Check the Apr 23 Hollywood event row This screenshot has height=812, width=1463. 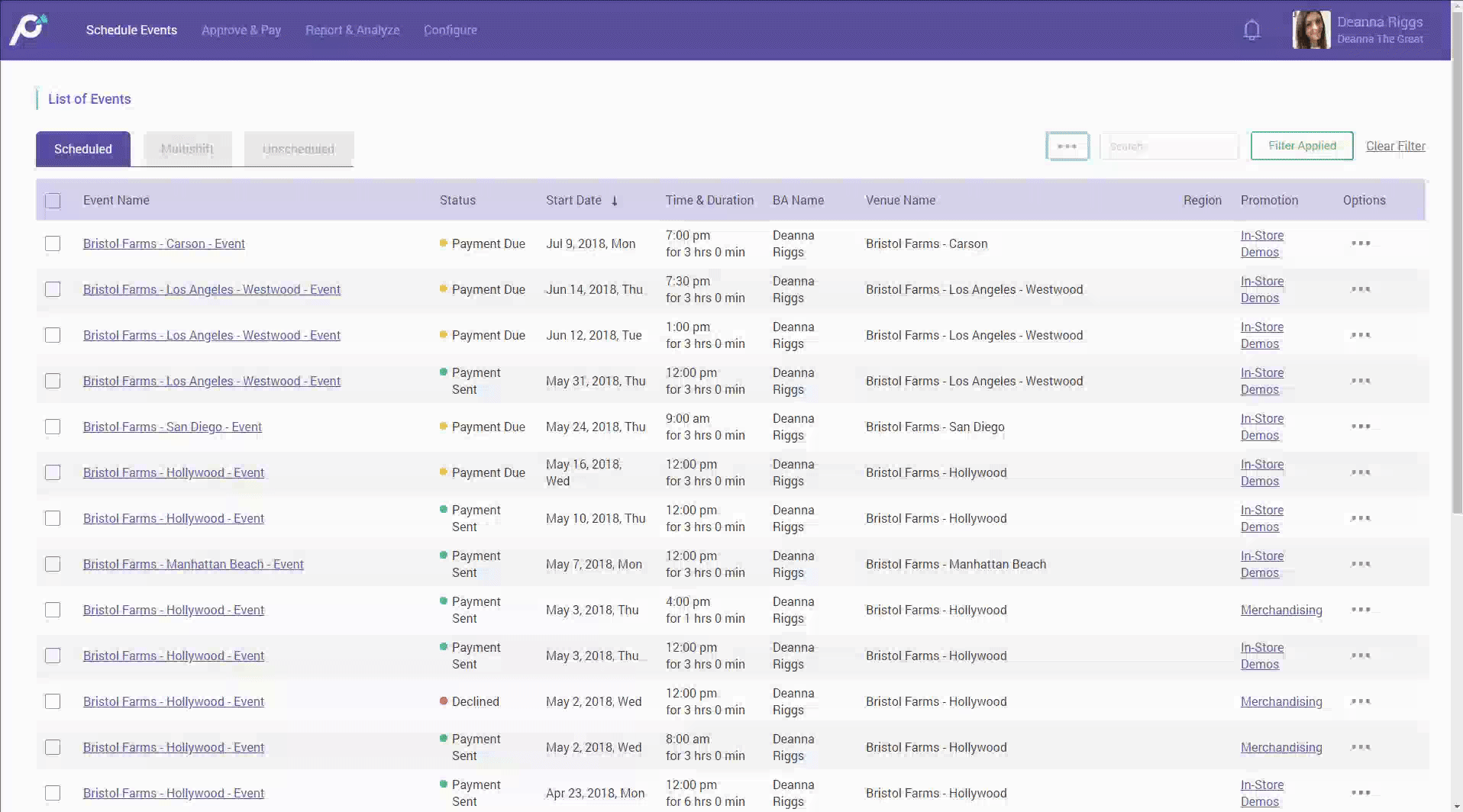[53, 793]
